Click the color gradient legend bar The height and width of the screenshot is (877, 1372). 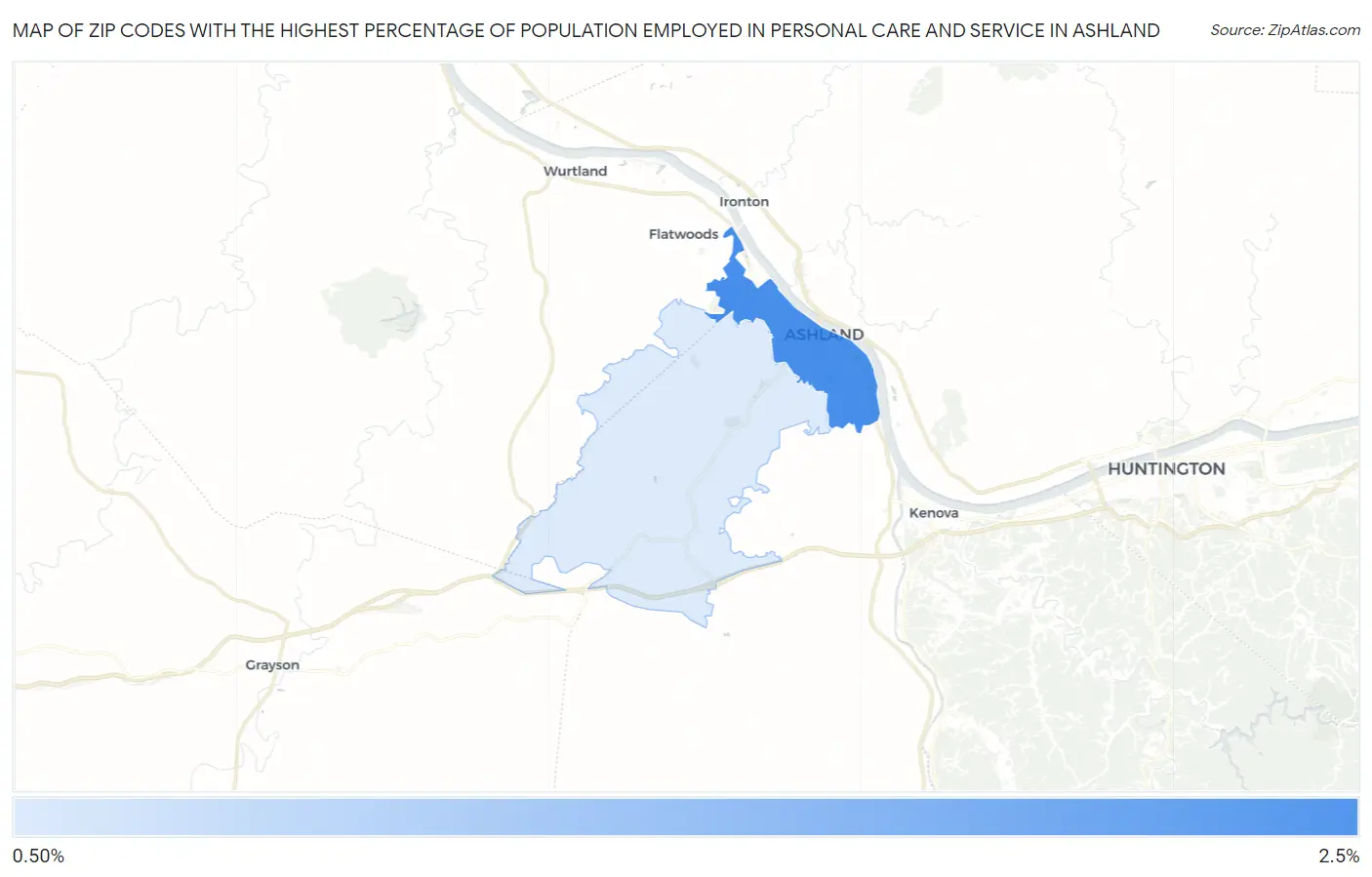686,817
